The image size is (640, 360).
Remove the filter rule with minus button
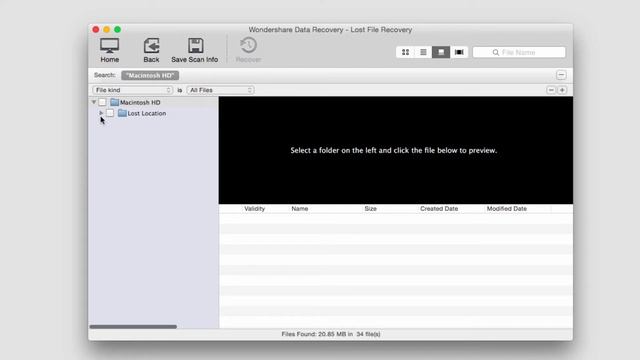[x=551, y=90]
